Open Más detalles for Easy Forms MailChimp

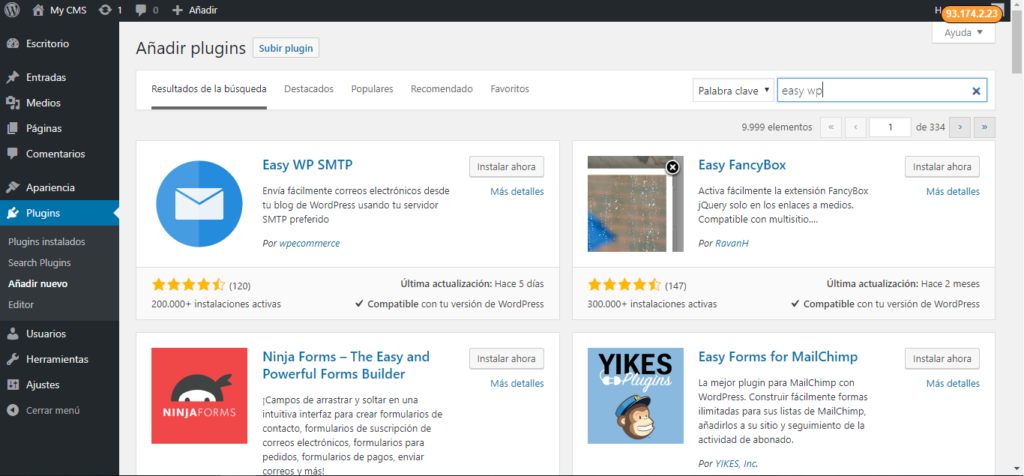coord(953,383)
